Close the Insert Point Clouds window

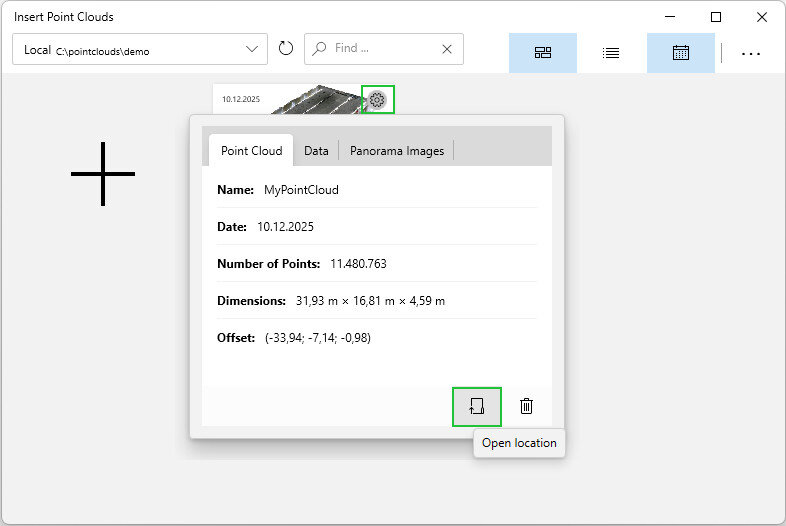point(762,17)
